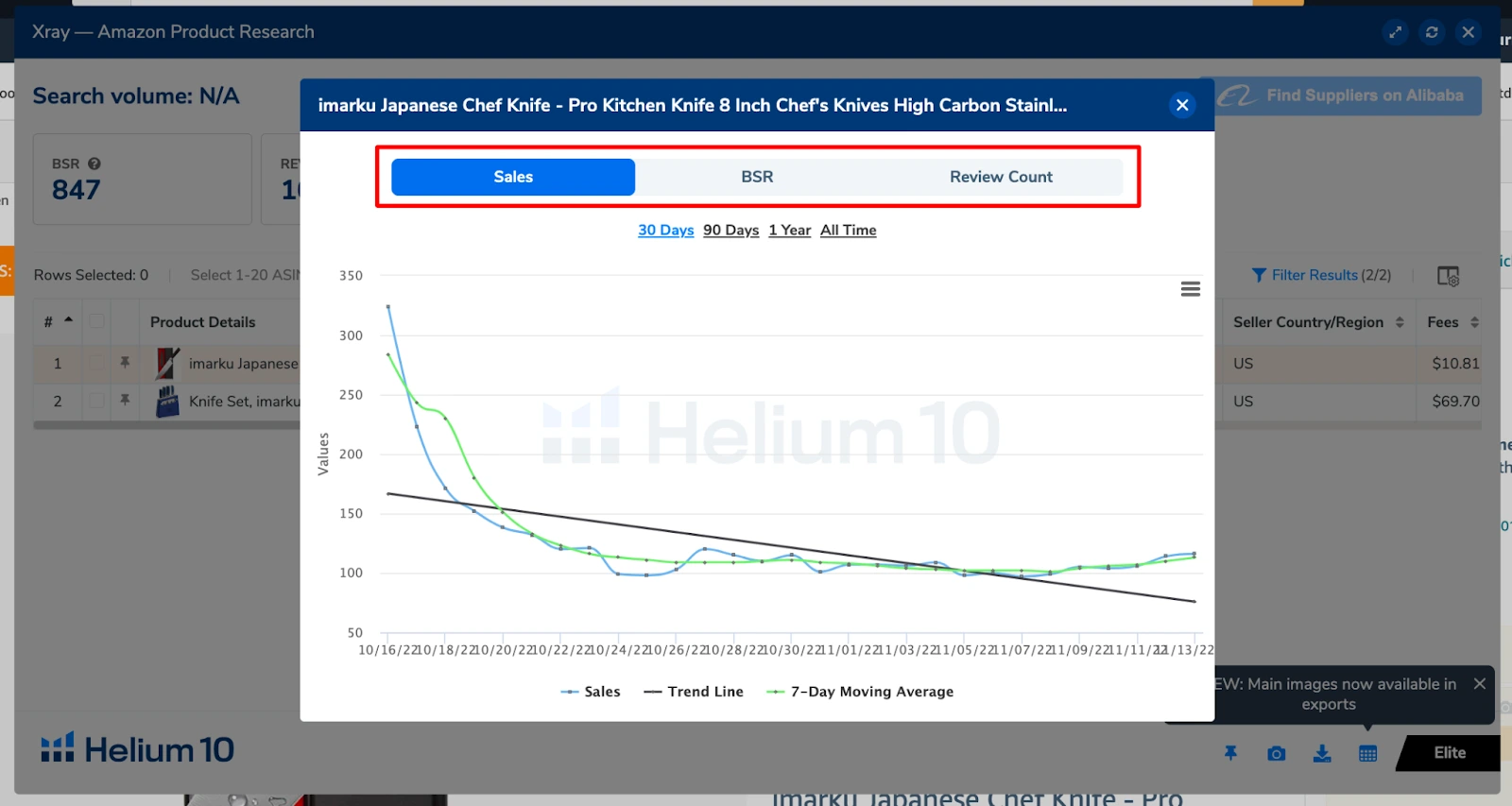The image size is (1512, 806).
Task: Switch to the BSR chart tab
Action: click(757, 177)
